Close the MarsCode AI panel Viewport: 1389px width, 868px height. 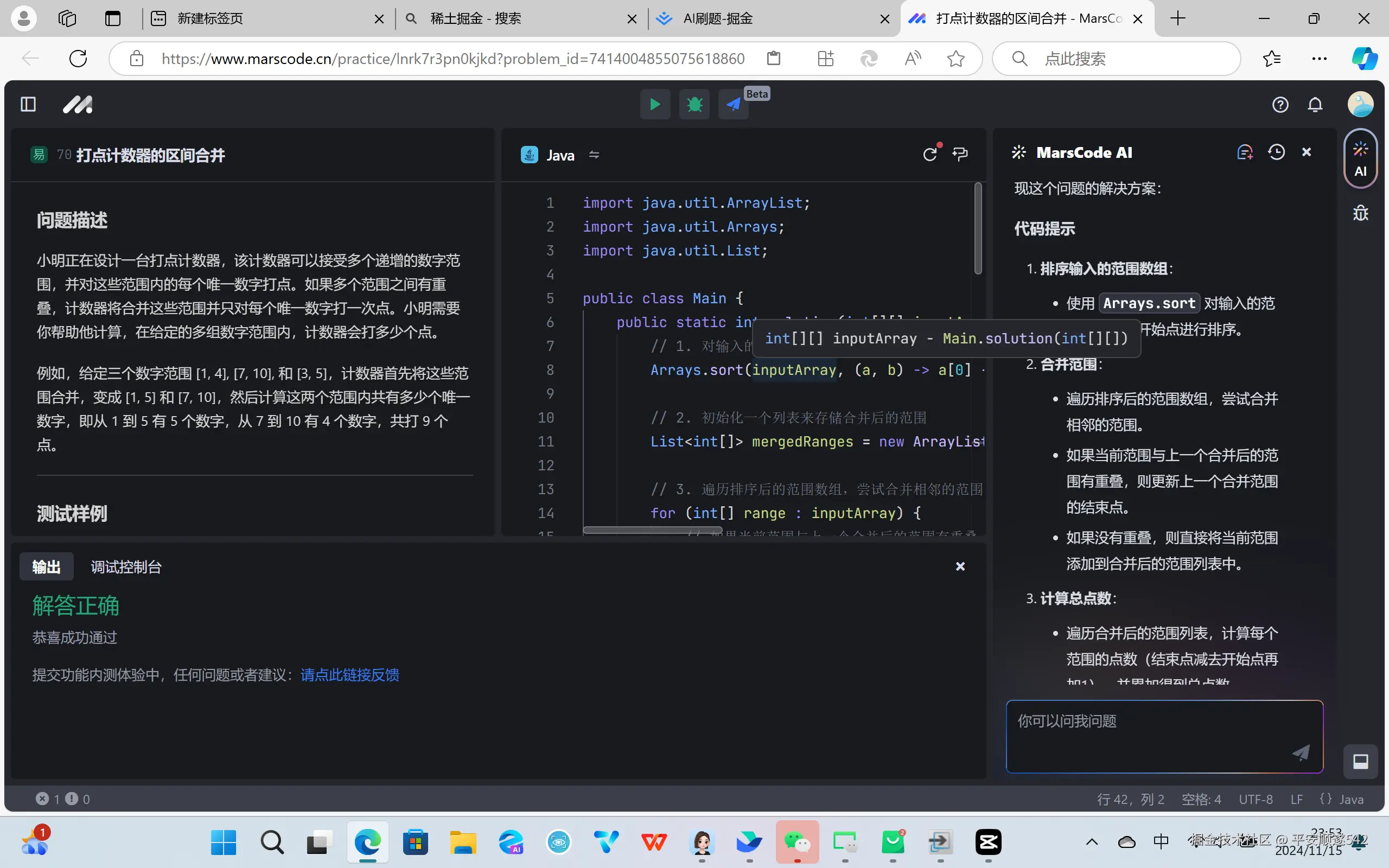[x=1307, y=152]
